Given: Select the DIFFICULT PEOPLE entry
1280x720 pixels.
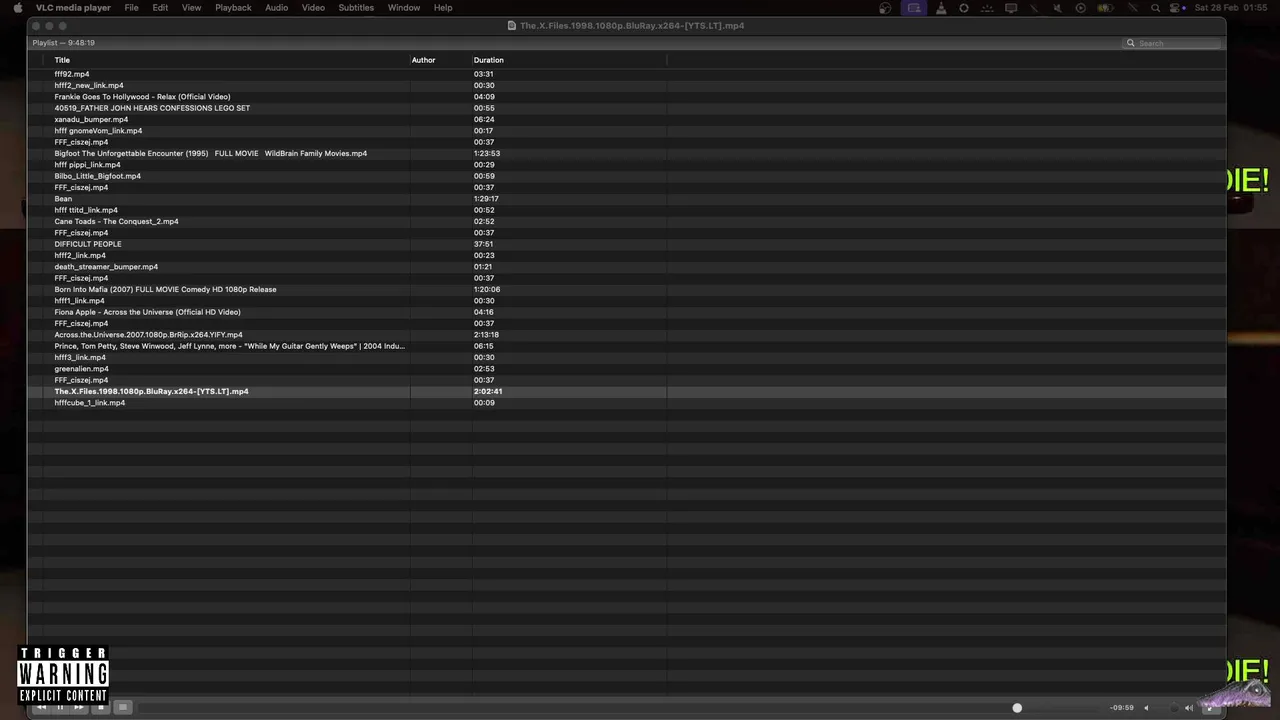Looking at the screenshot, I should click(x=88, y=244).
